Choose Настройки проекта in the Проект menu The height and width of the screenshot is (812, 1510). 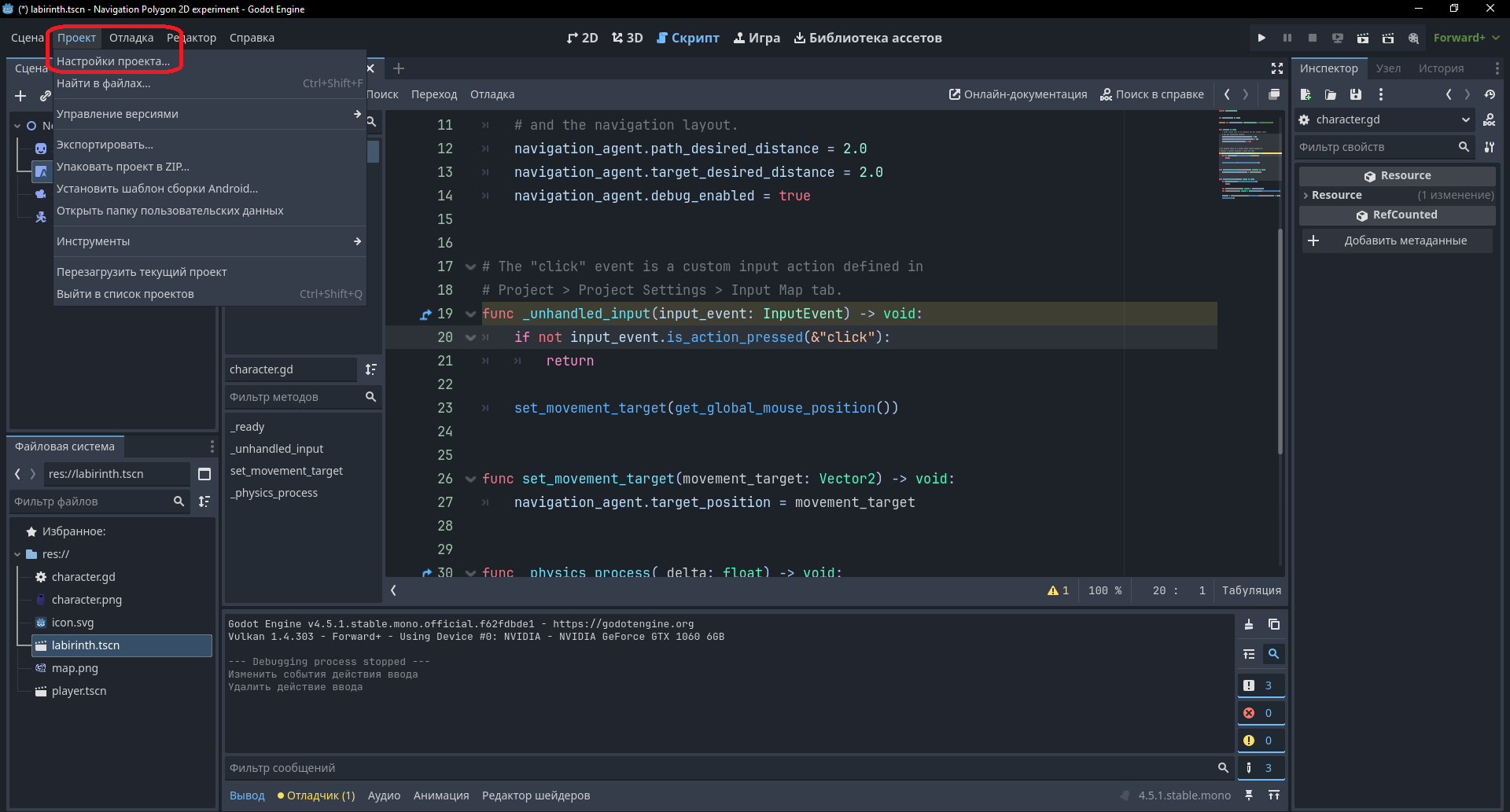tap(113, 61)
